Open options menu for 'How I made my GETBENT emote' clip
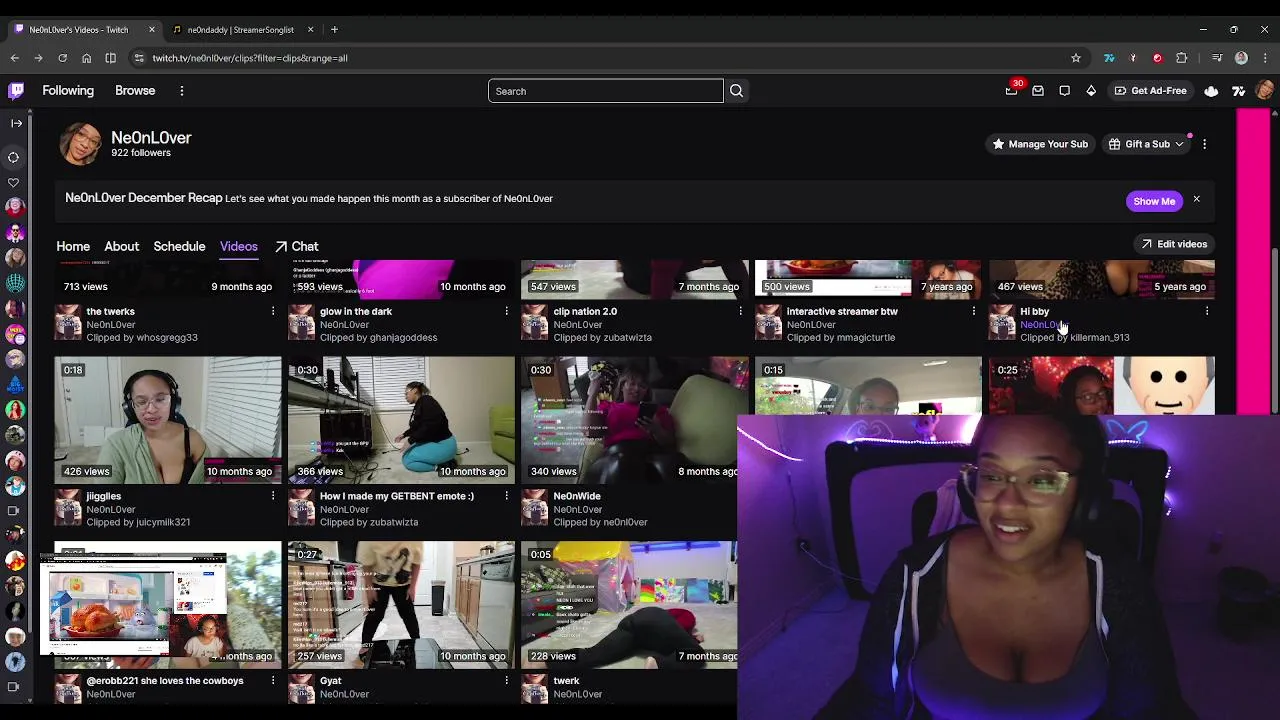1280x720 pixels. point(506,496)
